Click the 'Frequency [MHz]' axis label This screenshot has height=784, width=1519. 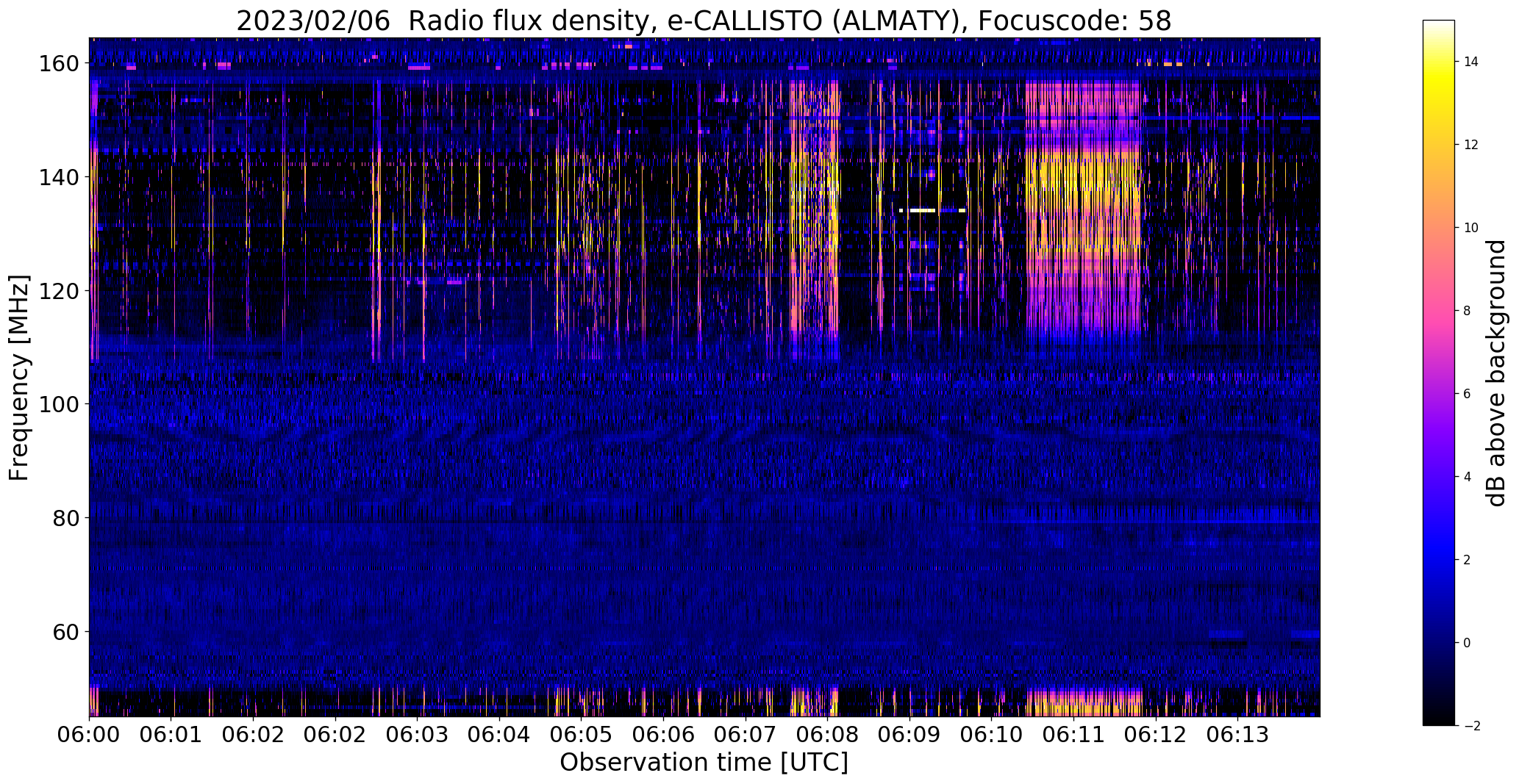19,378
